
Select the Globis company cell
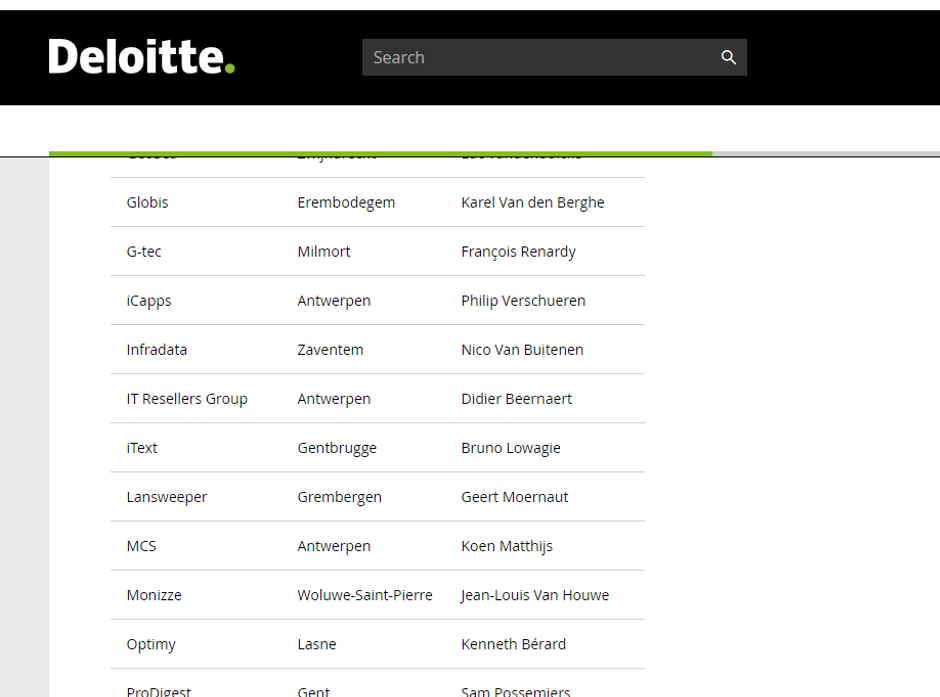click(x=148, y=202)
